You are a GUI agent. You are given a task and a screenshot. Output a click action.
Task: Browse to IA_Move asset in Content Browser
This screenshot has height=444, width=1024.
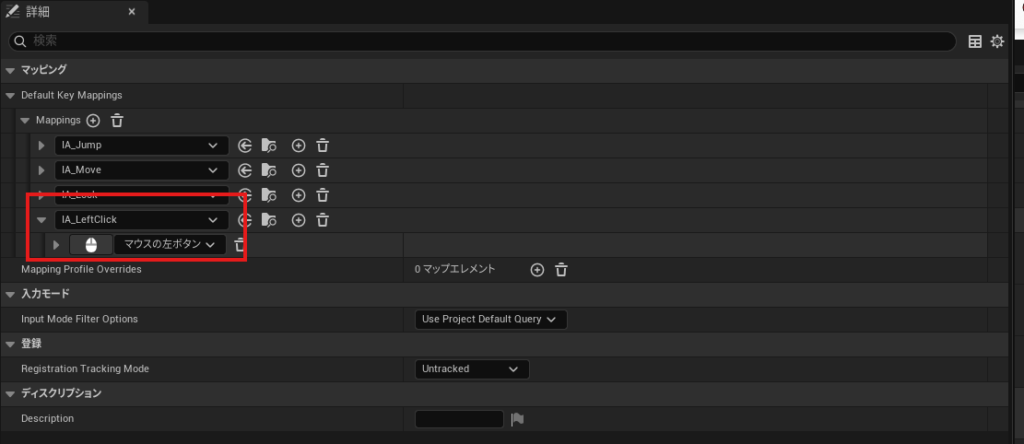[268, 170]
